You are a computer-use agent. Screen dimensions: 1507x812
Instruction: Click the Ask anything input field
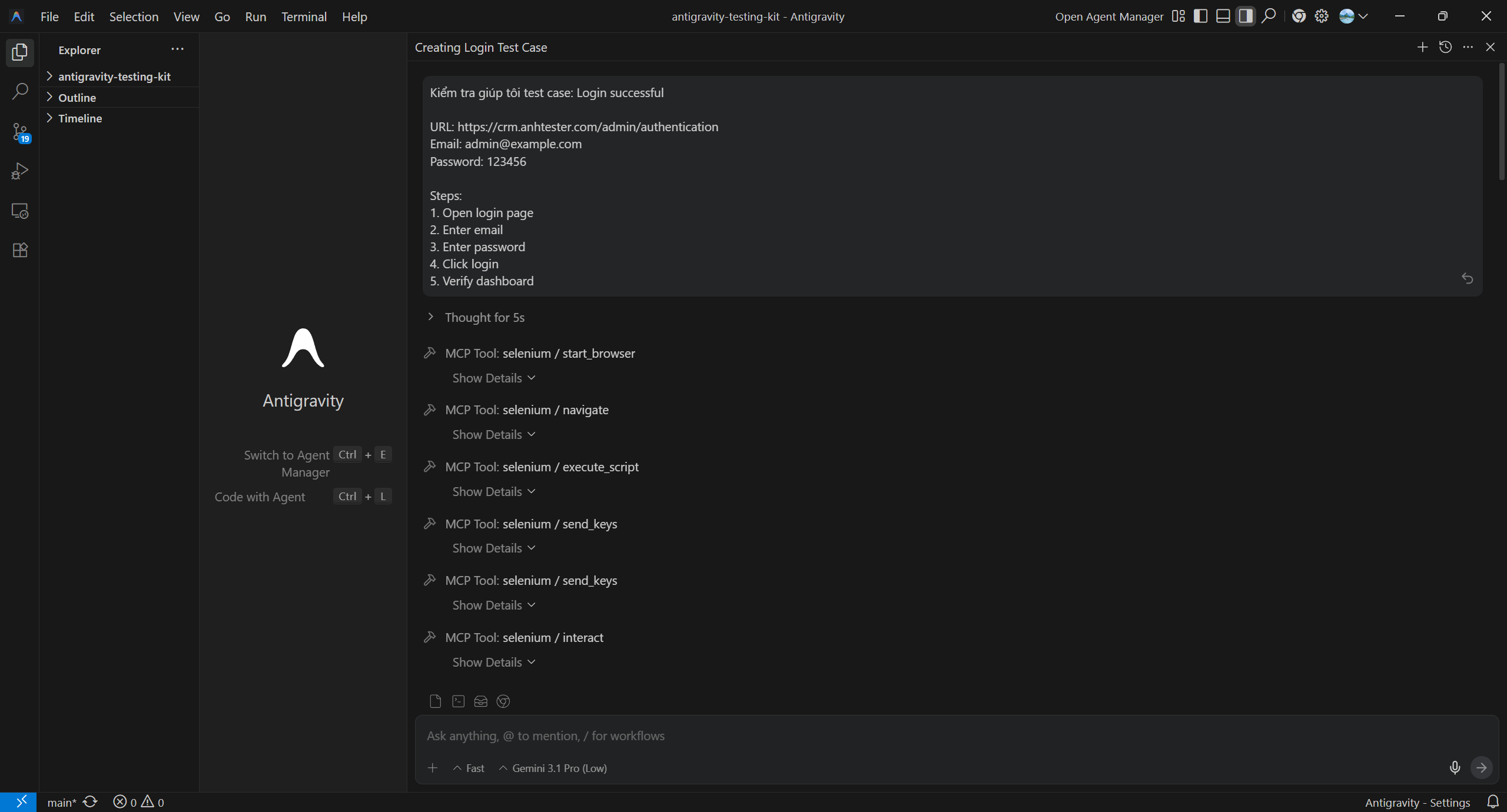pyautogui.click(x=883, y=736)
